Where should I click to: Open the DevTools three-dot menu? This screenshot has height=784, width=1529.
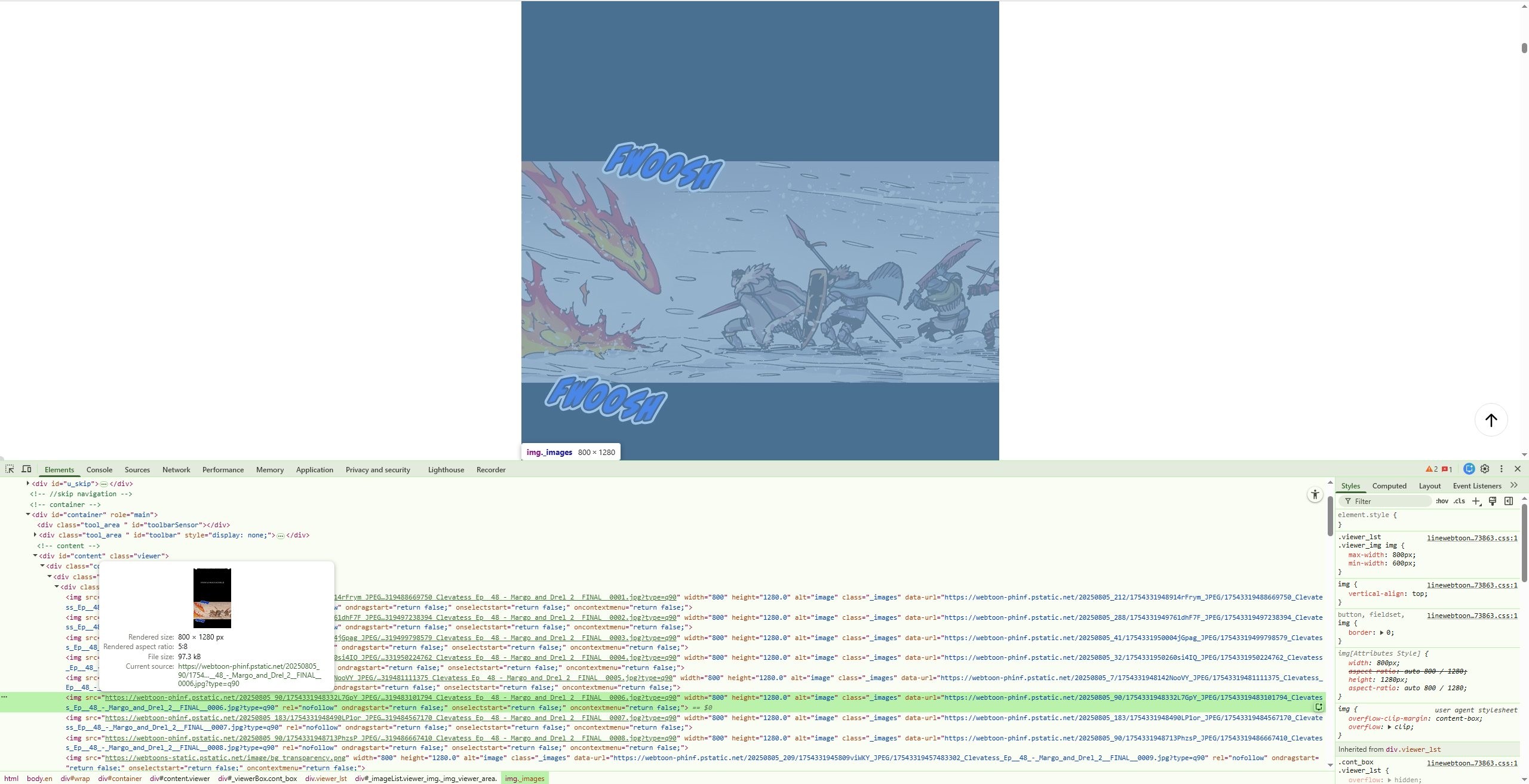coord(1502,469)
